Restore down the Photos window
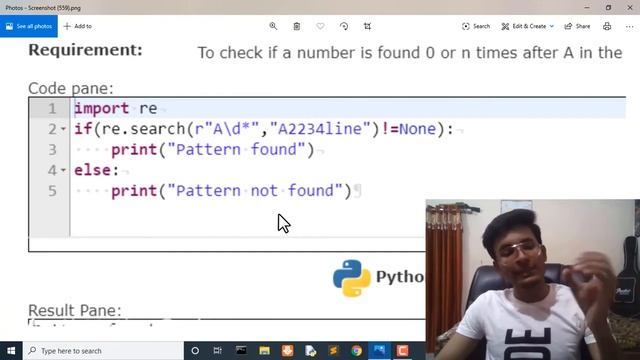Screen dimensions: 640x360 608,7
